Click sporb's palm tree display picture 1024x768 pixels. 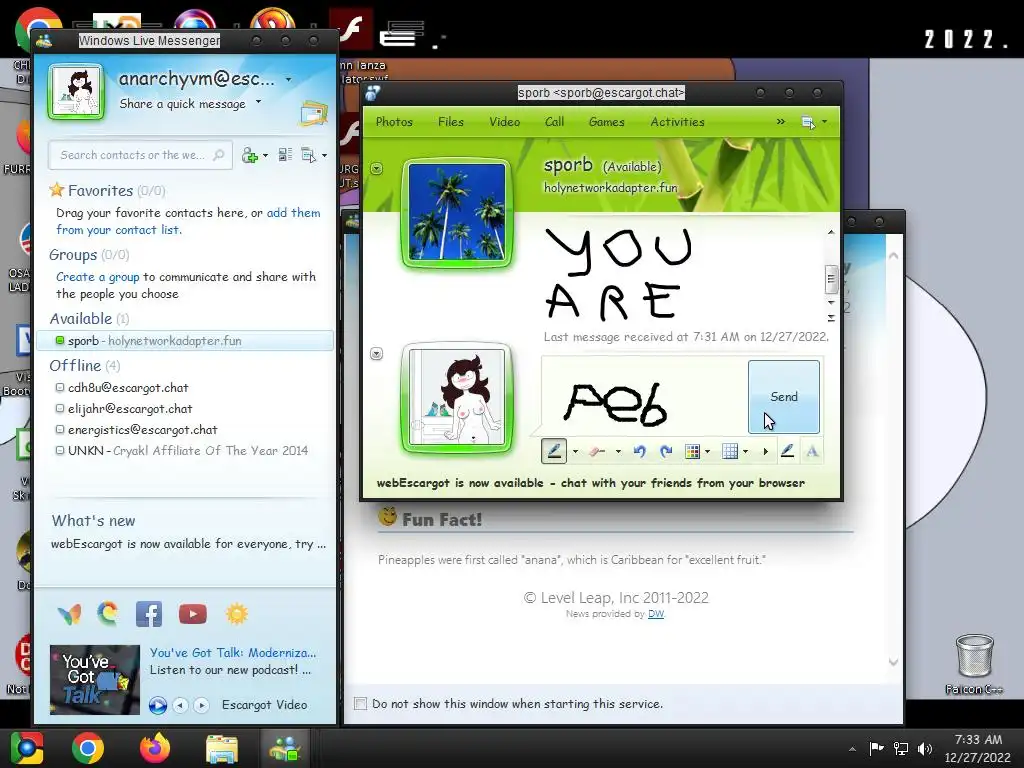click(457, 212)
